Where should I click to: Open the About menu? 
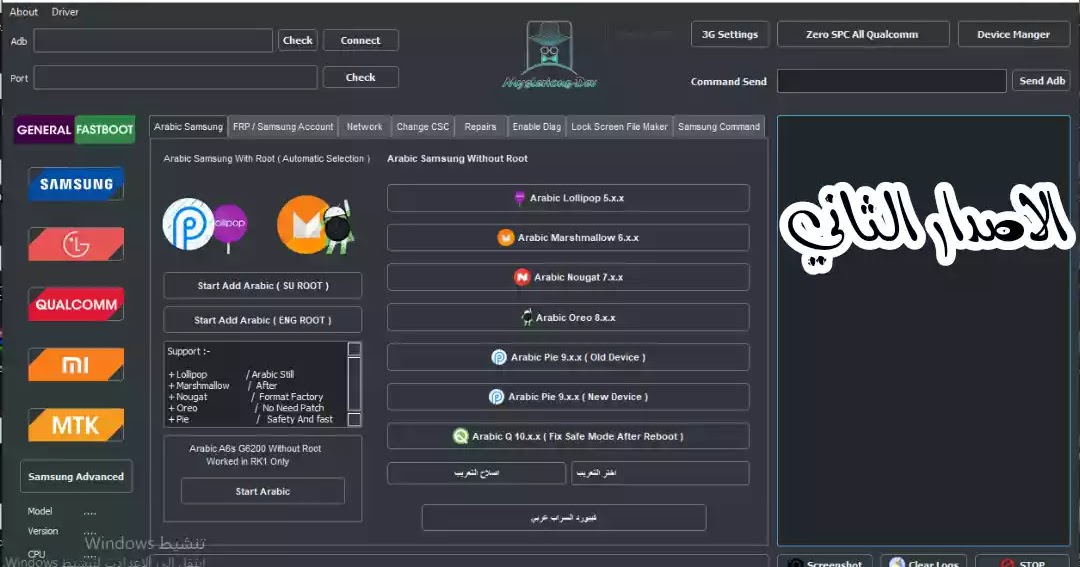[23, 12]
